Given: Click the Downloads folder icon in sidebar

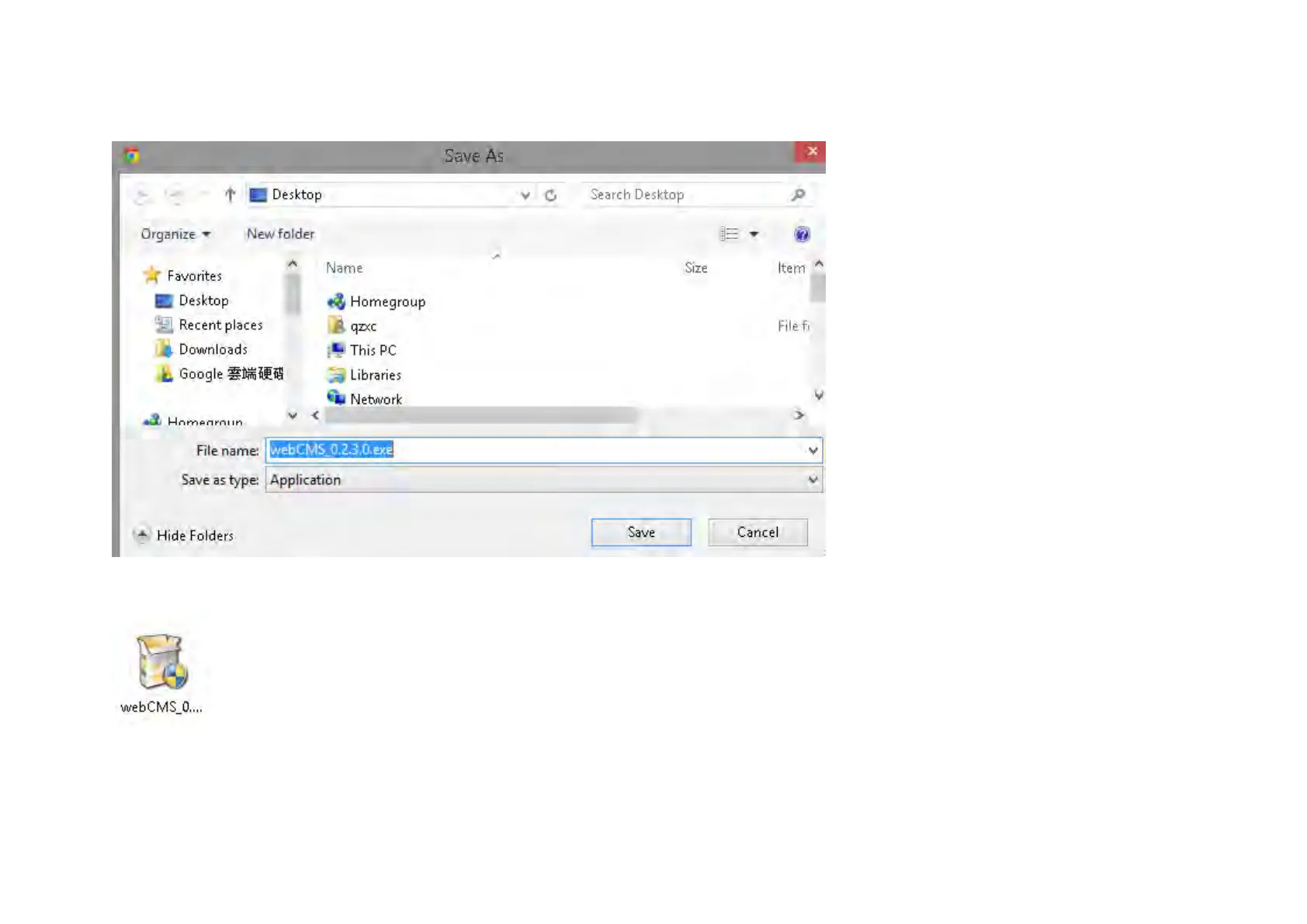Looking at the screenshot, I should 163,349.
